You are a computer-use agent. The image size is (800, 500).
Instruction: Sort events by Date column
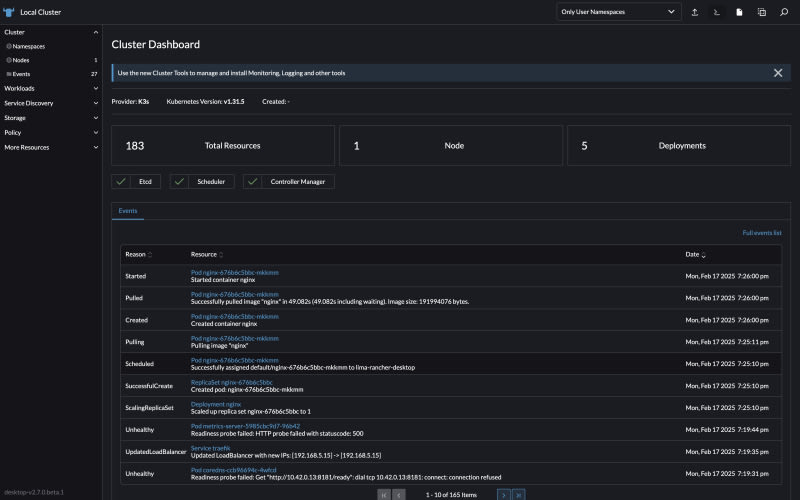pos(697,255)
